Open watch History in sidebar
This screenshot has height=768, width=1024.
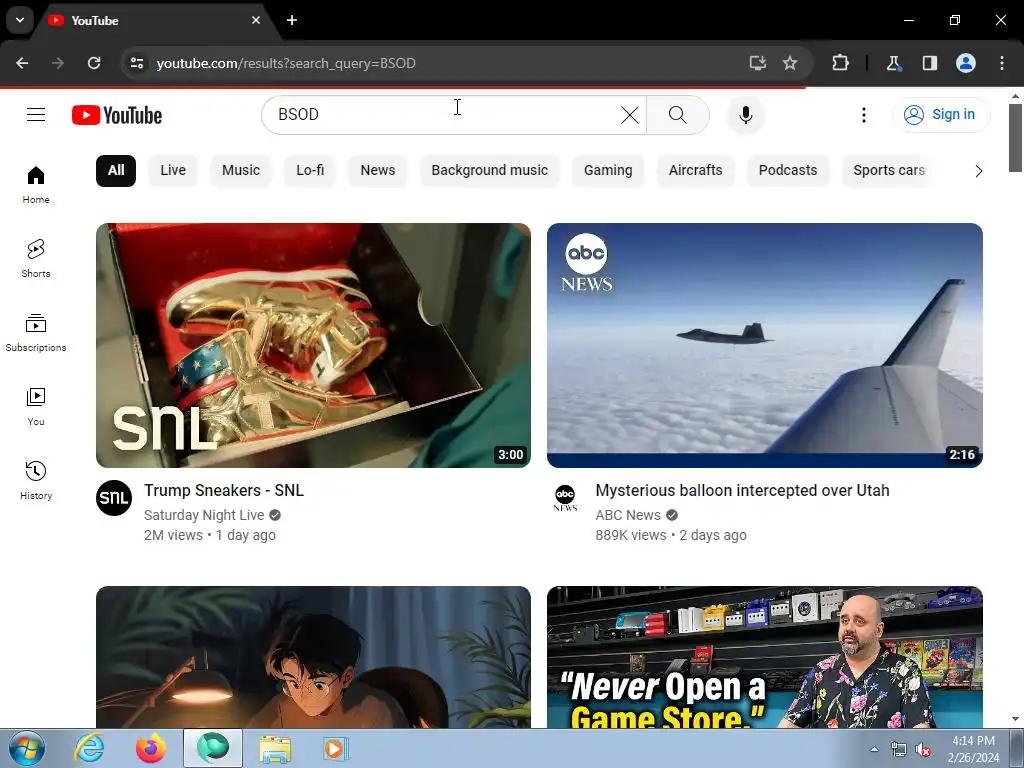pyautogui.click(x=36, y=480)
